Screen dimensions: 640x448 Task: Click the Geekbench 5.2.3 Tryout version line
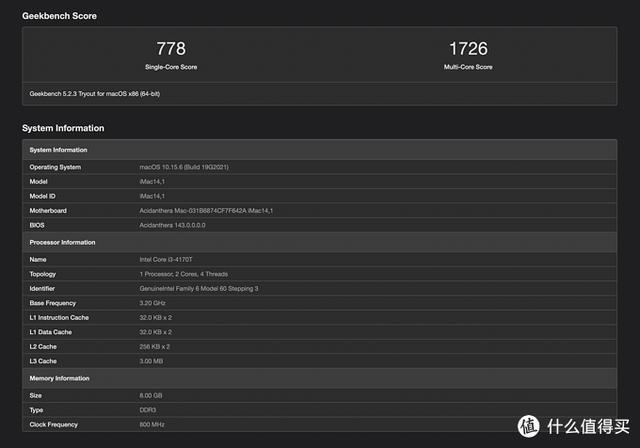coord(95,94)
